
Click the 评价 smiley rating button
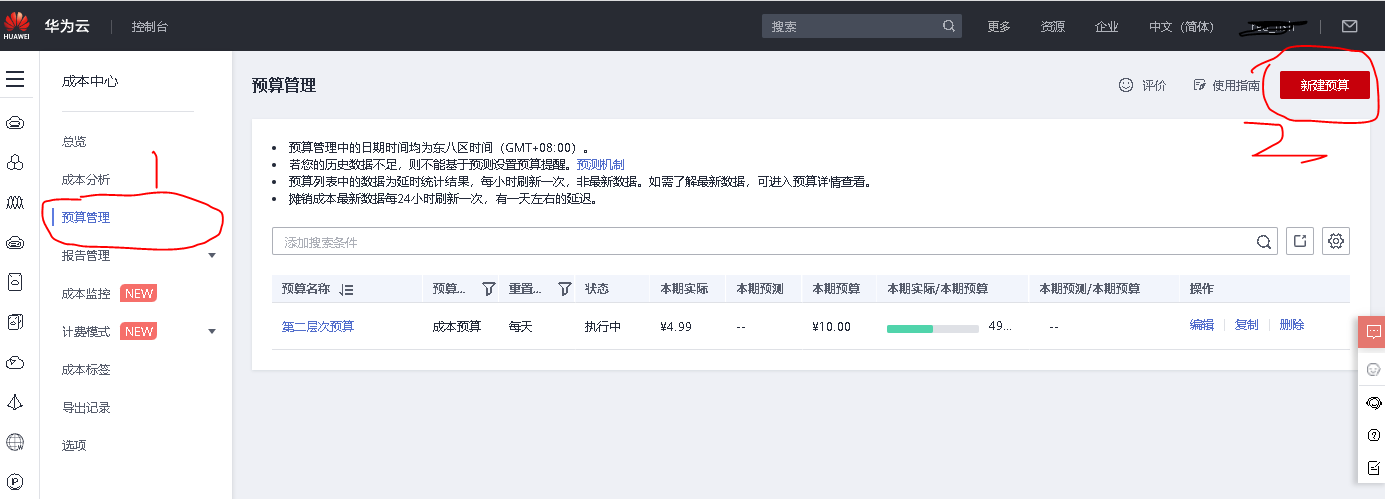pos(1142,86)
